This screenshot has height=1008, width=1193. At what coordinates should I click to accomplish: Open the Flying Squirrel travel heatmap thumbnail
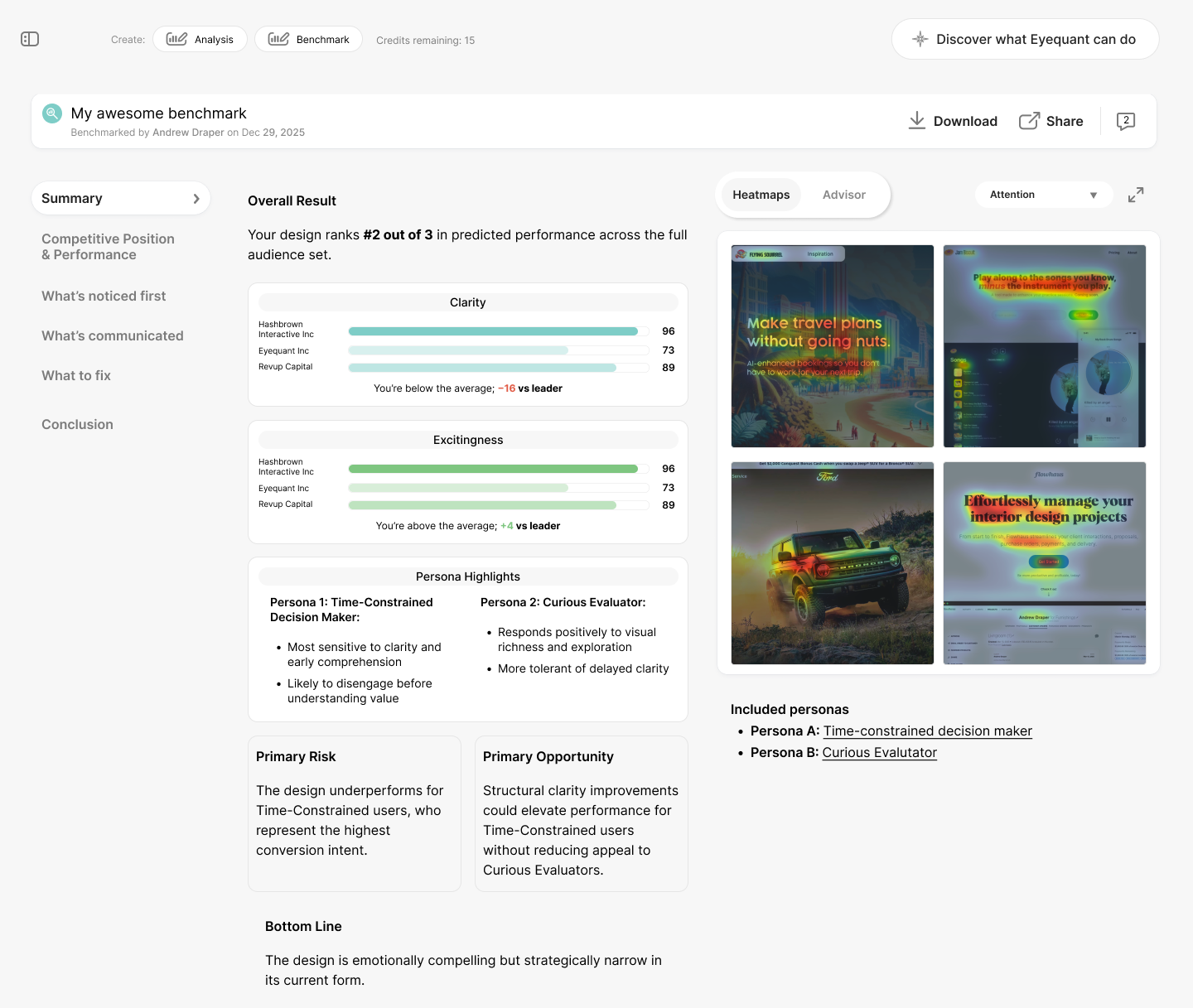coord(833,346)
